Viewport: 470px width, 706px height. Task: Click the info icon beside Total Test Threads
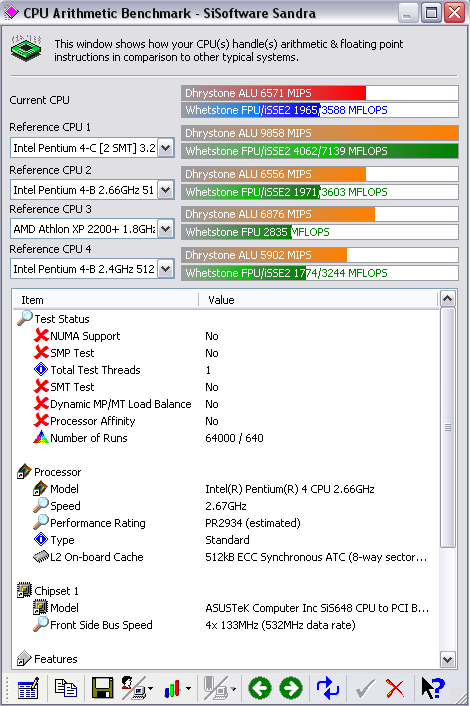coord(41,370)
